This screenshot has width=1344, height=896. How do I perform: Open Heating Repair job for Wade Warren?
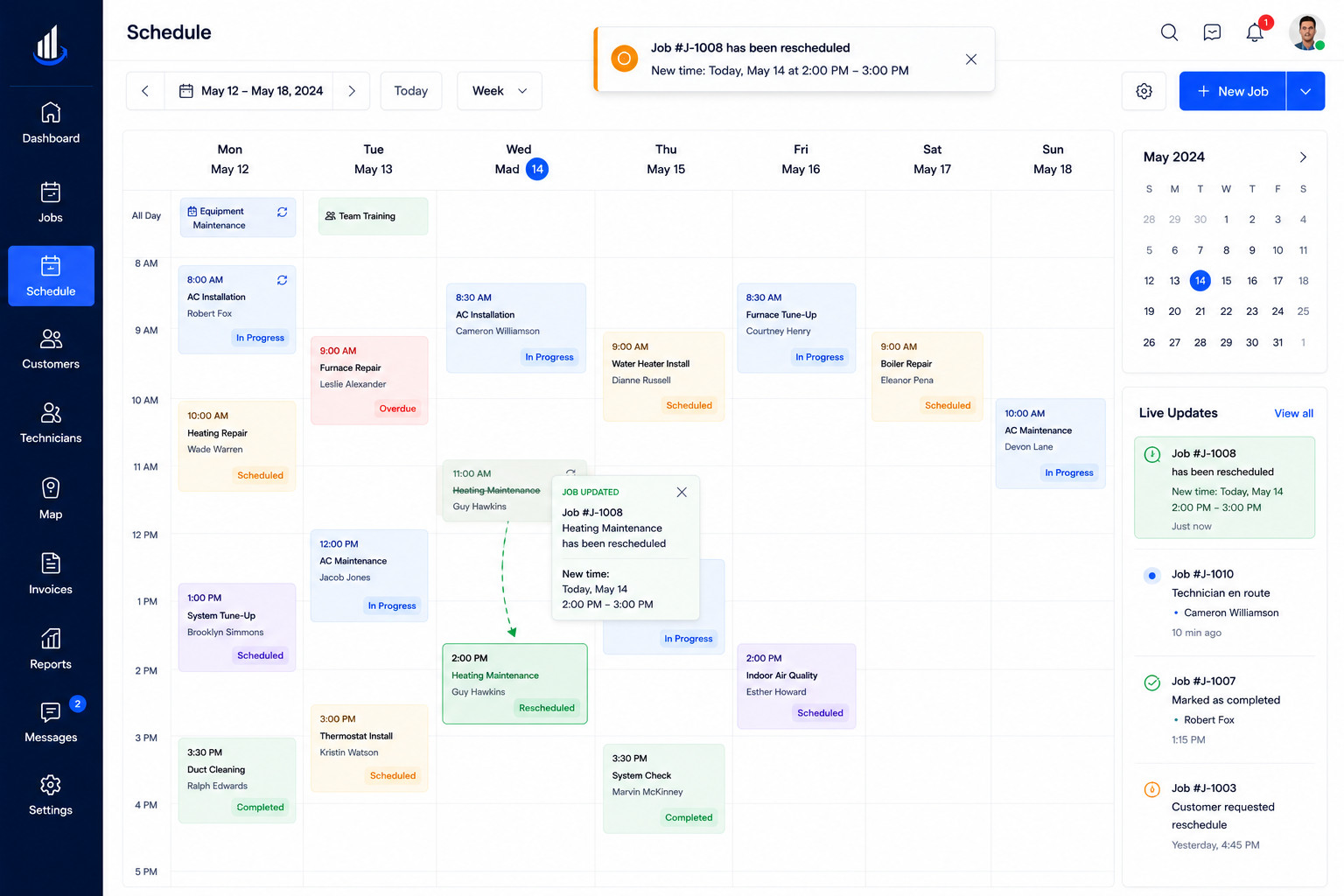[237, 446]
